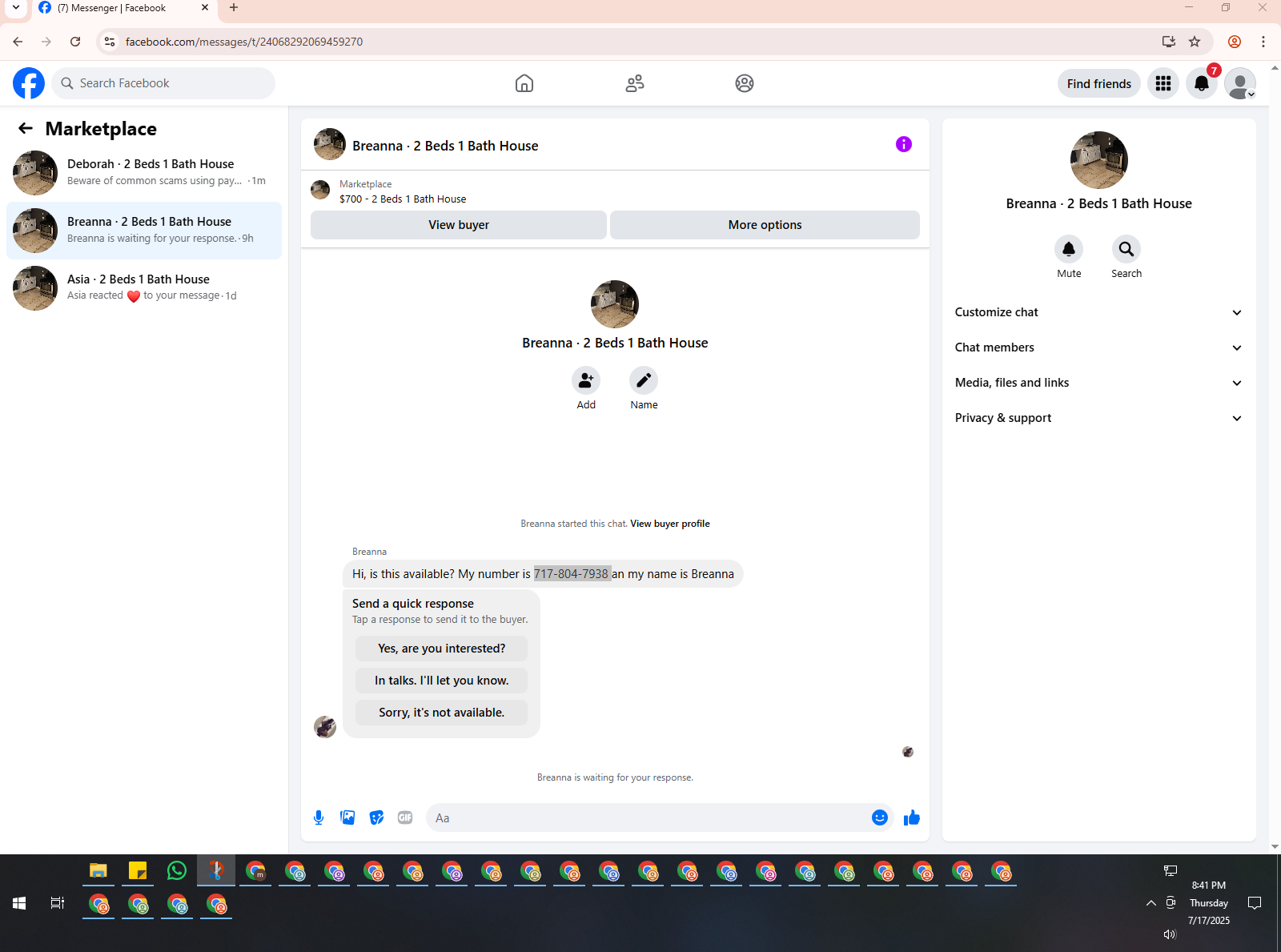Open the Facebook menu grid icon
1281x952 pixels.
tap(1163, 83)
